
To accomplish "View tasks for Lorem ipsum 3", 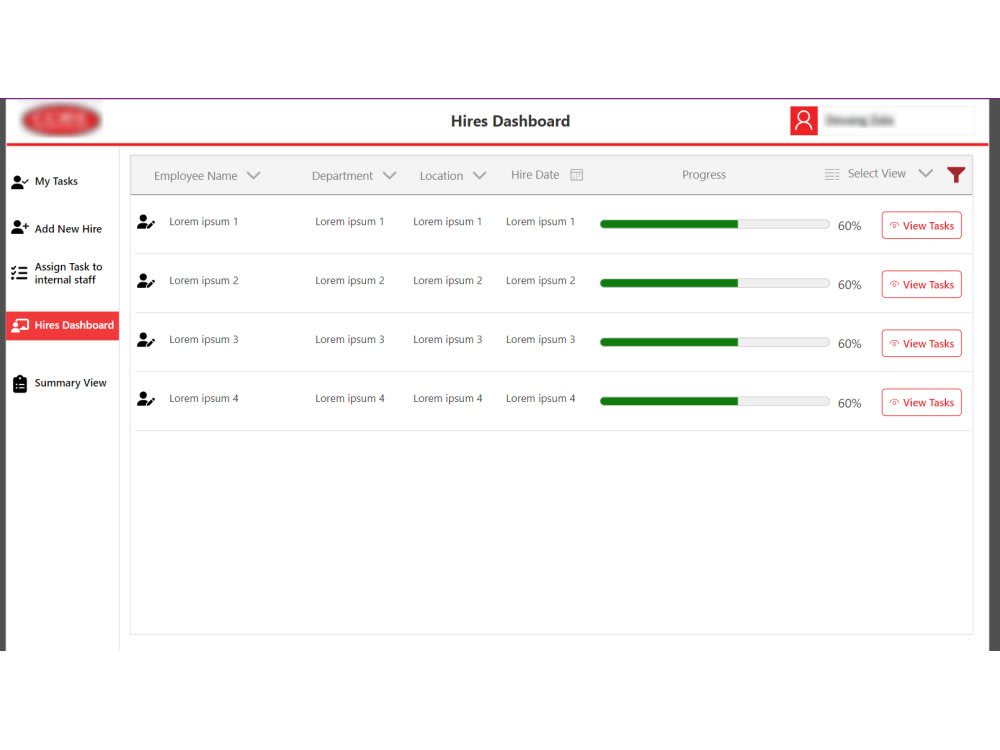I will click(922, 343).
